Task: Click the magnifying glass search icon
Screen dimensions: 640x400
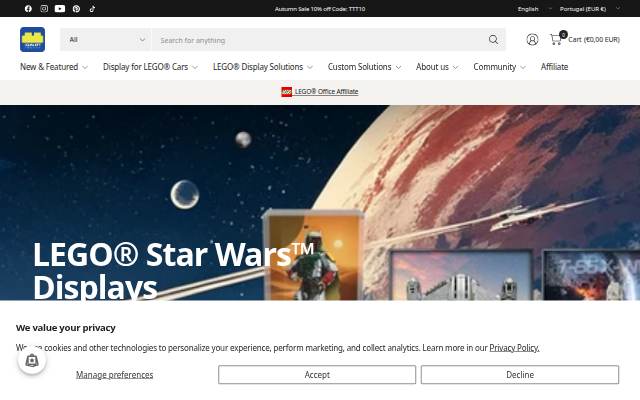Action: click(493, 40)
